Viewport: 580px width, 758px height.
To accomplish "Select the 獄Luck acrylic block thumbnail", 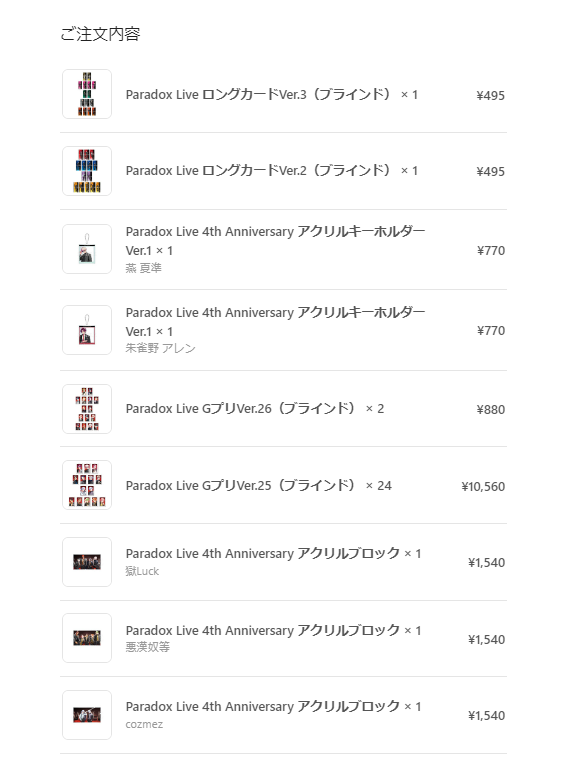I will pyautogui.click(x=87, y=562).
